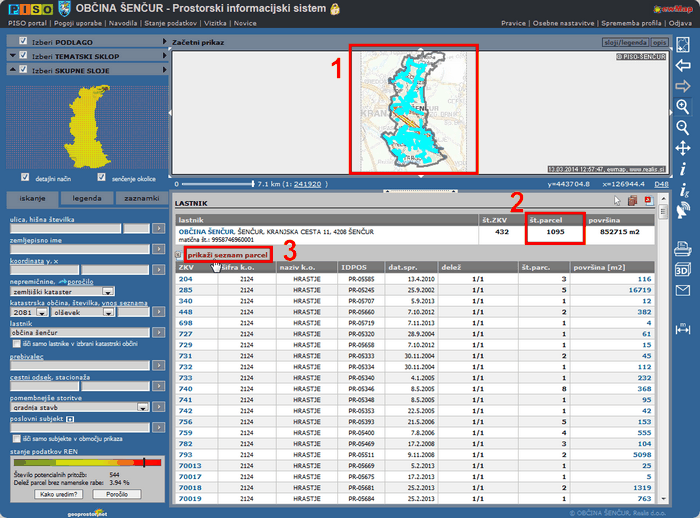Toggle the 'detajlni način' checkbox

[x=26, y=177]
